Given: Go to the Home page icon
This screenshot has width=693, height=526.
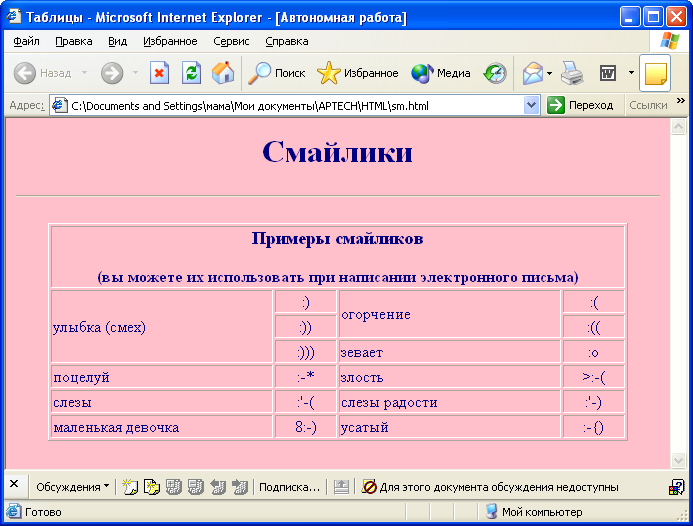Looking at the screenshot, I should pos(223,73).
